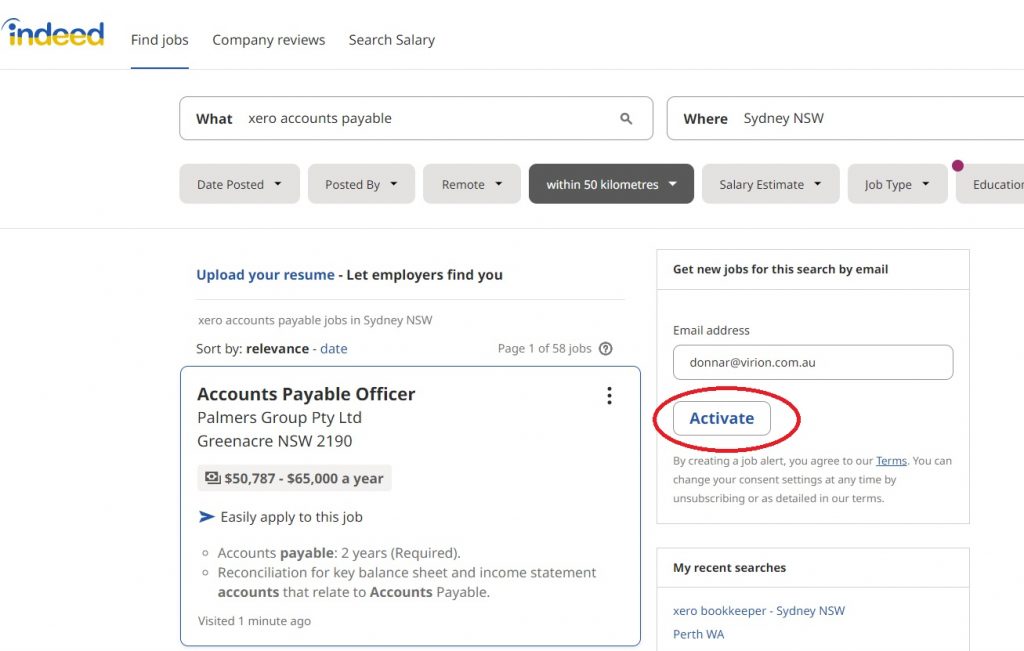Click the Greenacre NSW 2190 location text
The image size is (1024, 651).
274,441
